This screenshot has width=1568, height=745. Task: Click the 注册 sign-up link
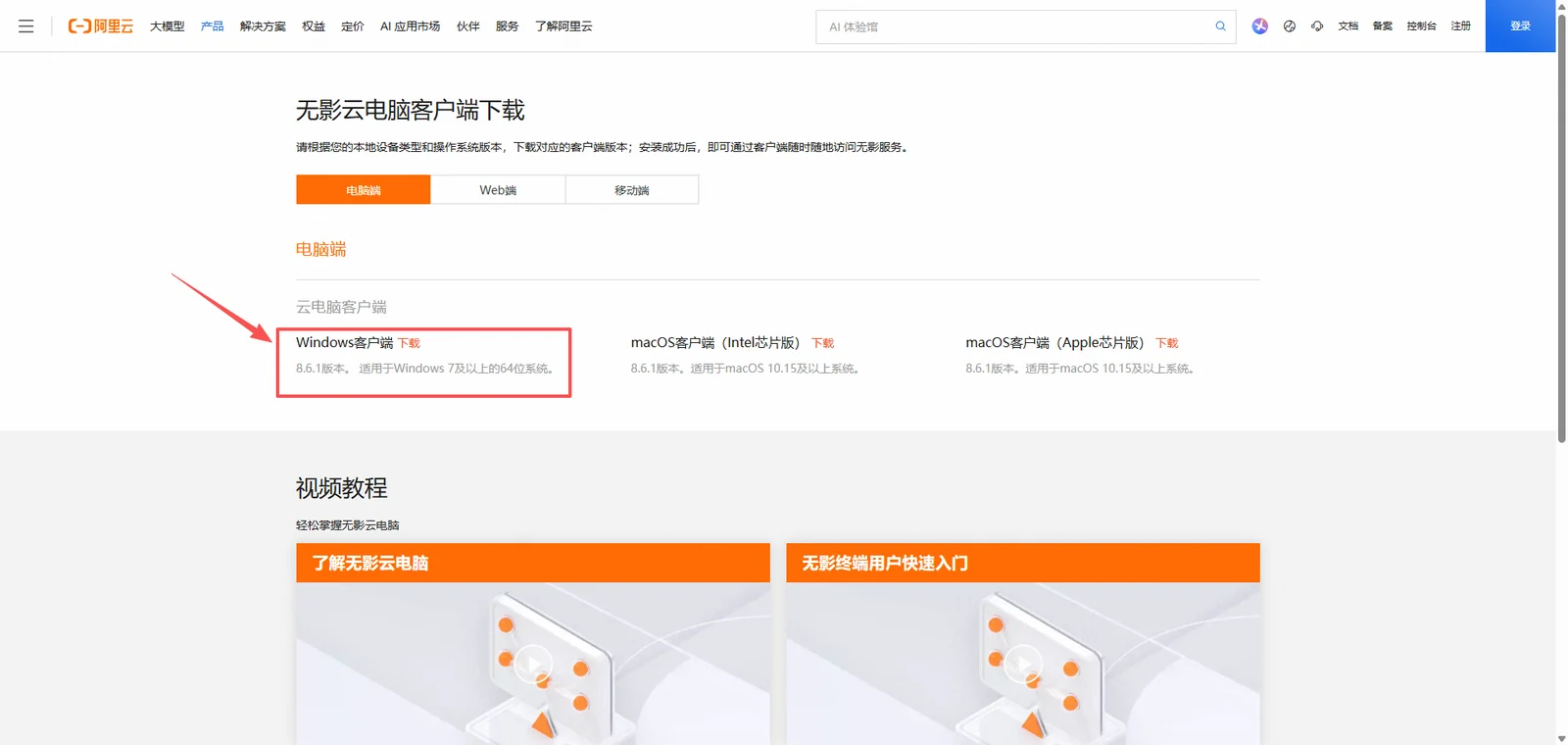[1461, 26]
